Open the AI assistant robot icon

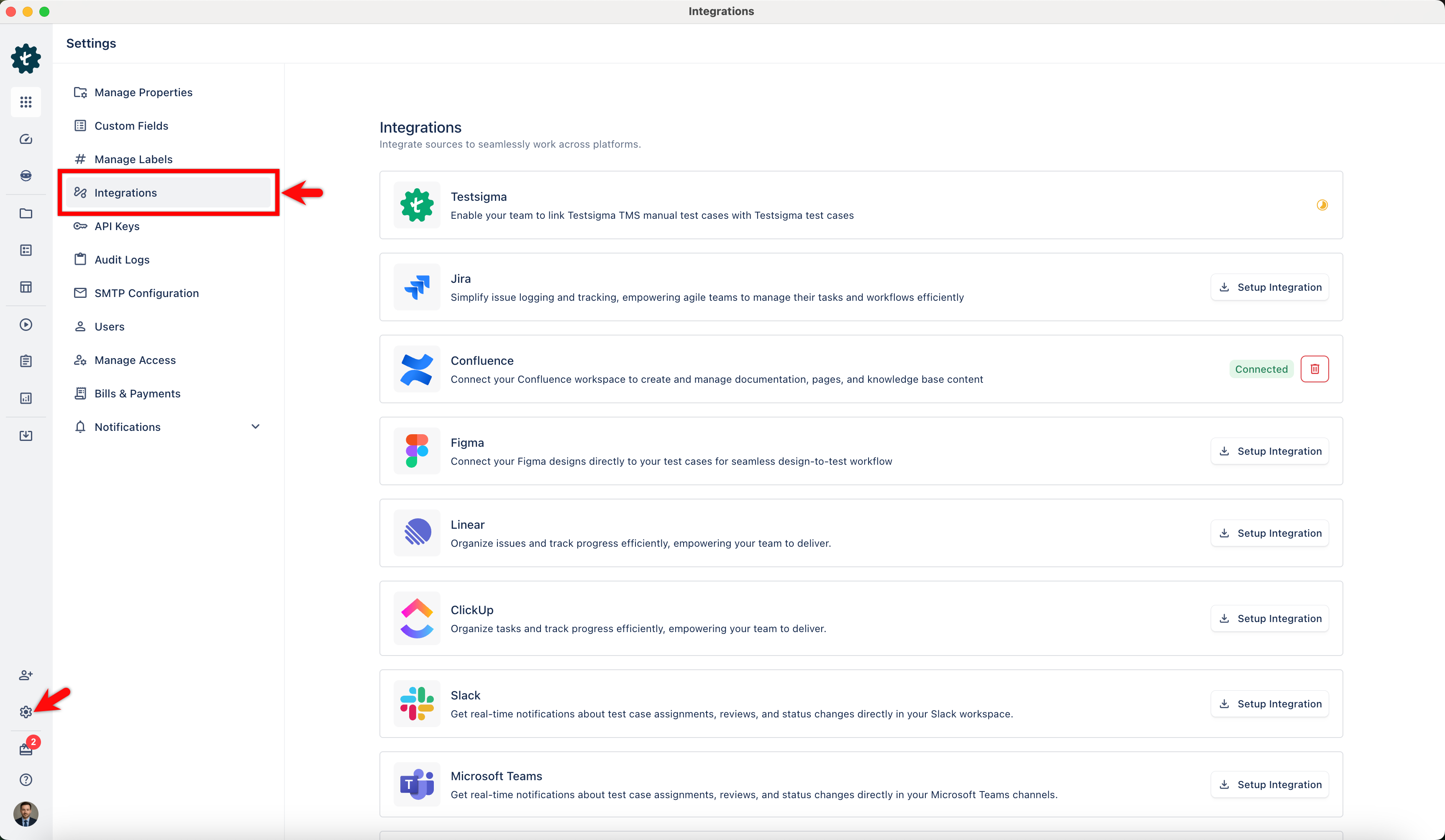coord(26,176)
